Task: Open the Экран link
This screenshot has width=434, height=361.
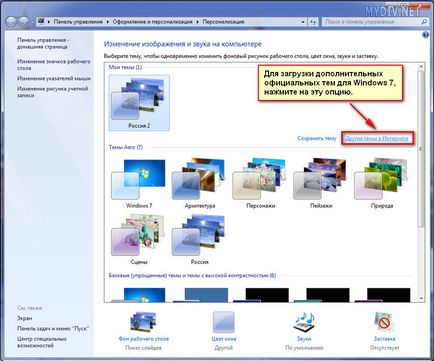Action: click(25, 318)
